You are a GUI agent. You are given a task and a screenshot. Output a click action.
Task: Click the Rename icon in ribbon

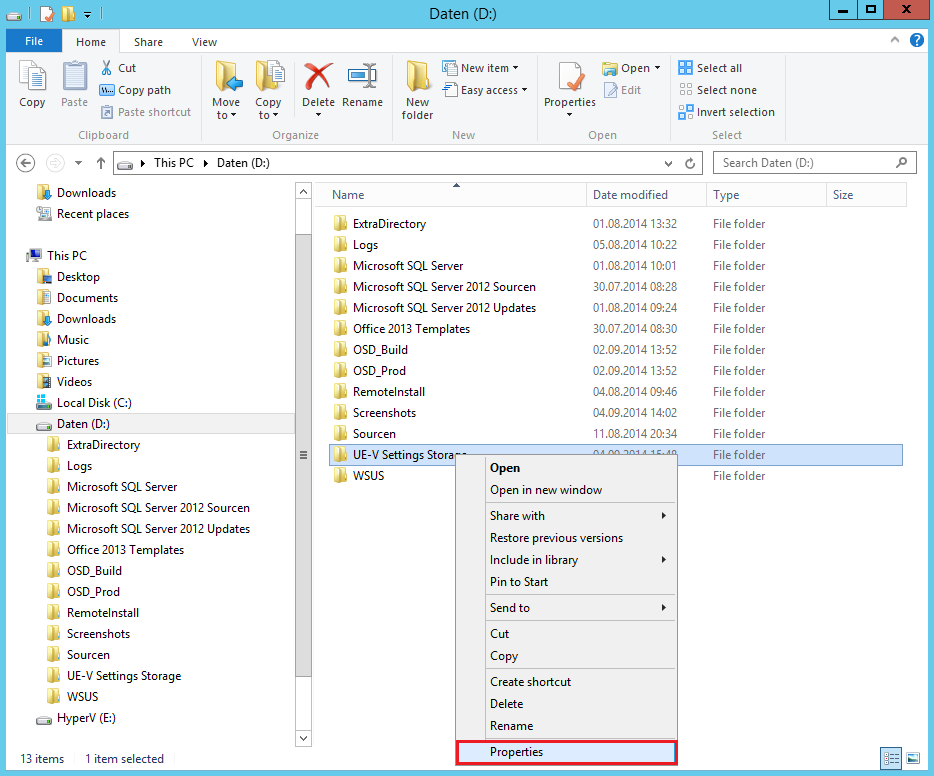point(362,77)
